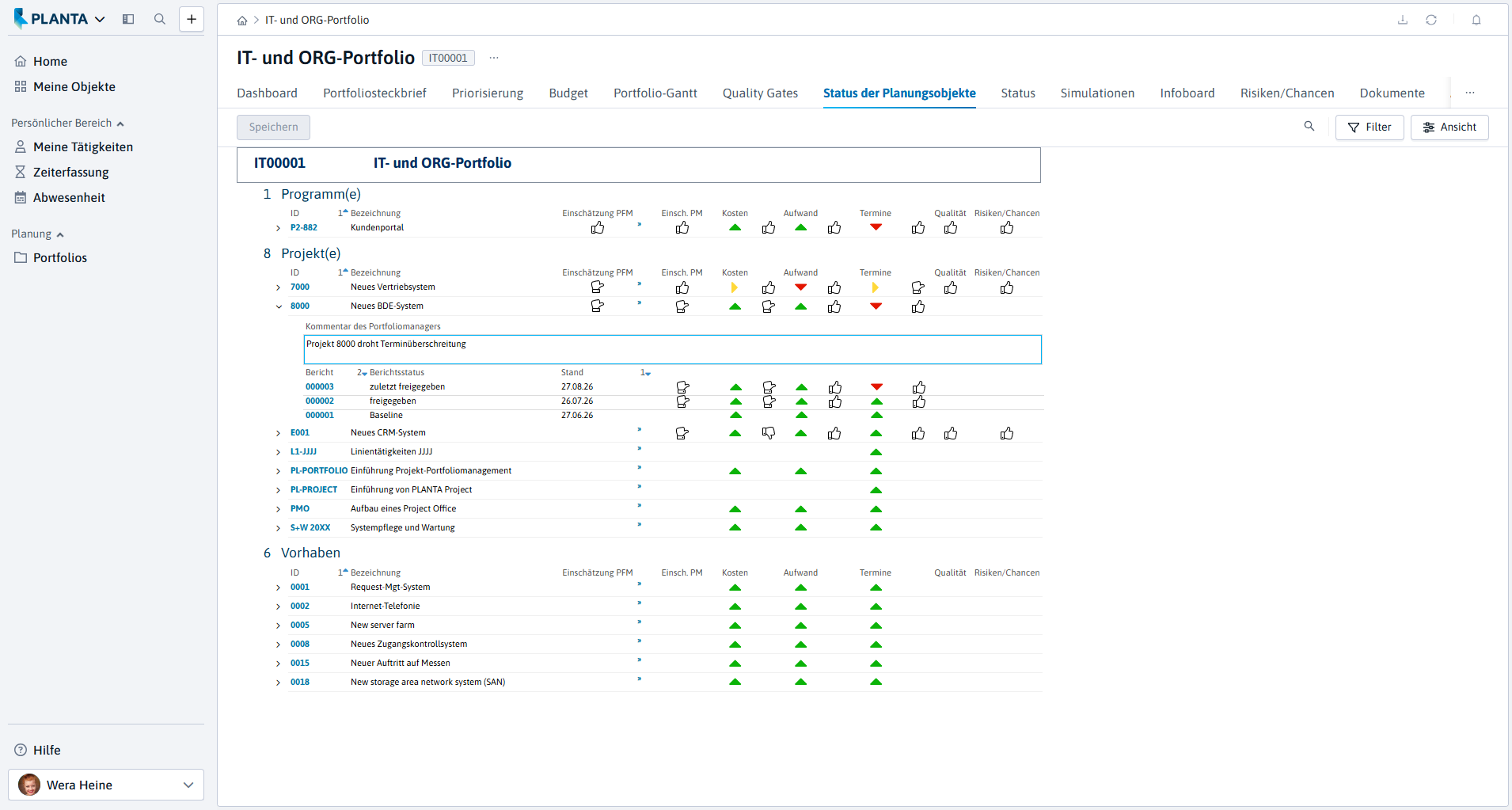Click thumbs-up PFM rating for Kundenportal

(598, 228)
